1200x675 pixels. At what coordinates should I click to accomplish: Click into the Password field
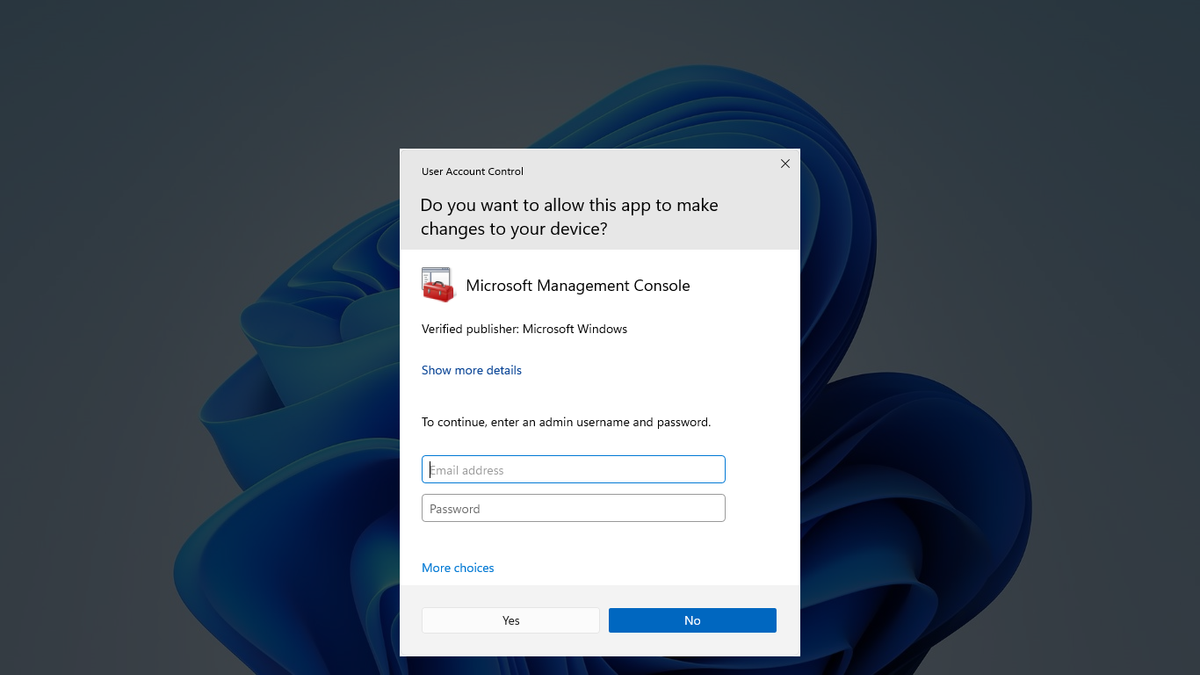point(573,508)
